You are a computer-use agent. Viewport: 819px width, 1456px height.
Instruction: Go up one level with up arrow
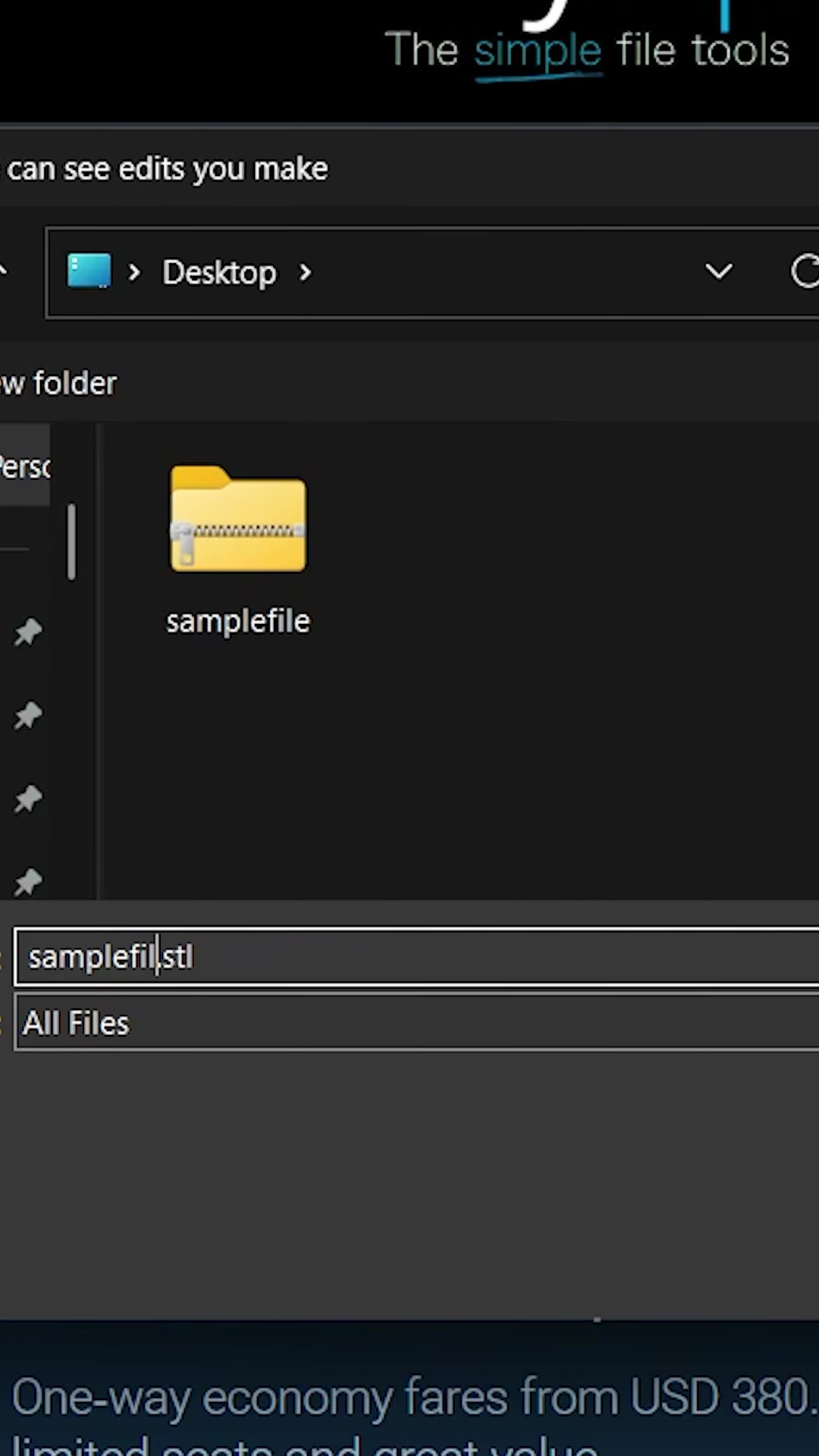(x=3, y=271)
